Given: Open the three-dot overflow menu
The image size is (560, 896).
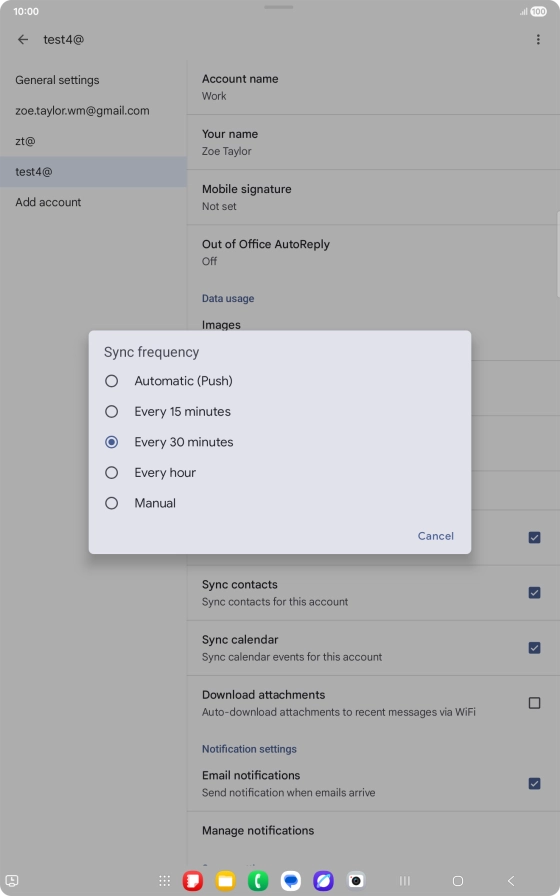Looking at the screenshot, I should coord(538,39).
